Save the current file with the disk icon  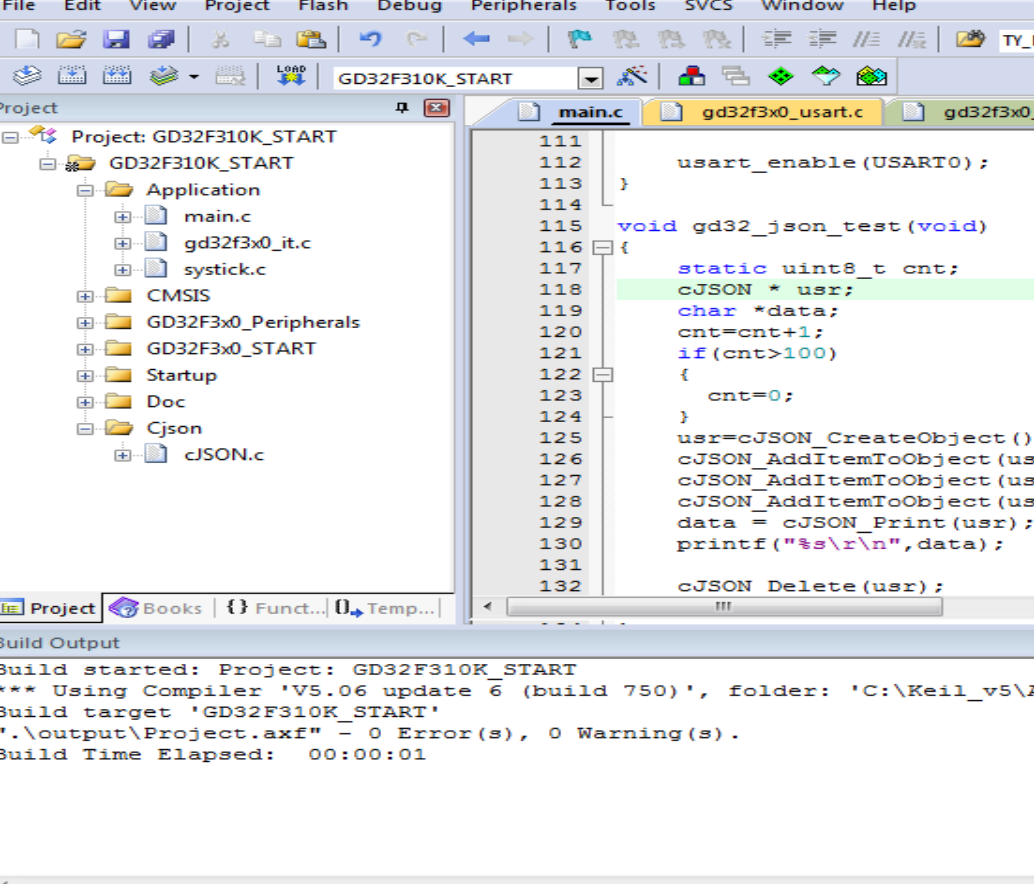point(117,40)
